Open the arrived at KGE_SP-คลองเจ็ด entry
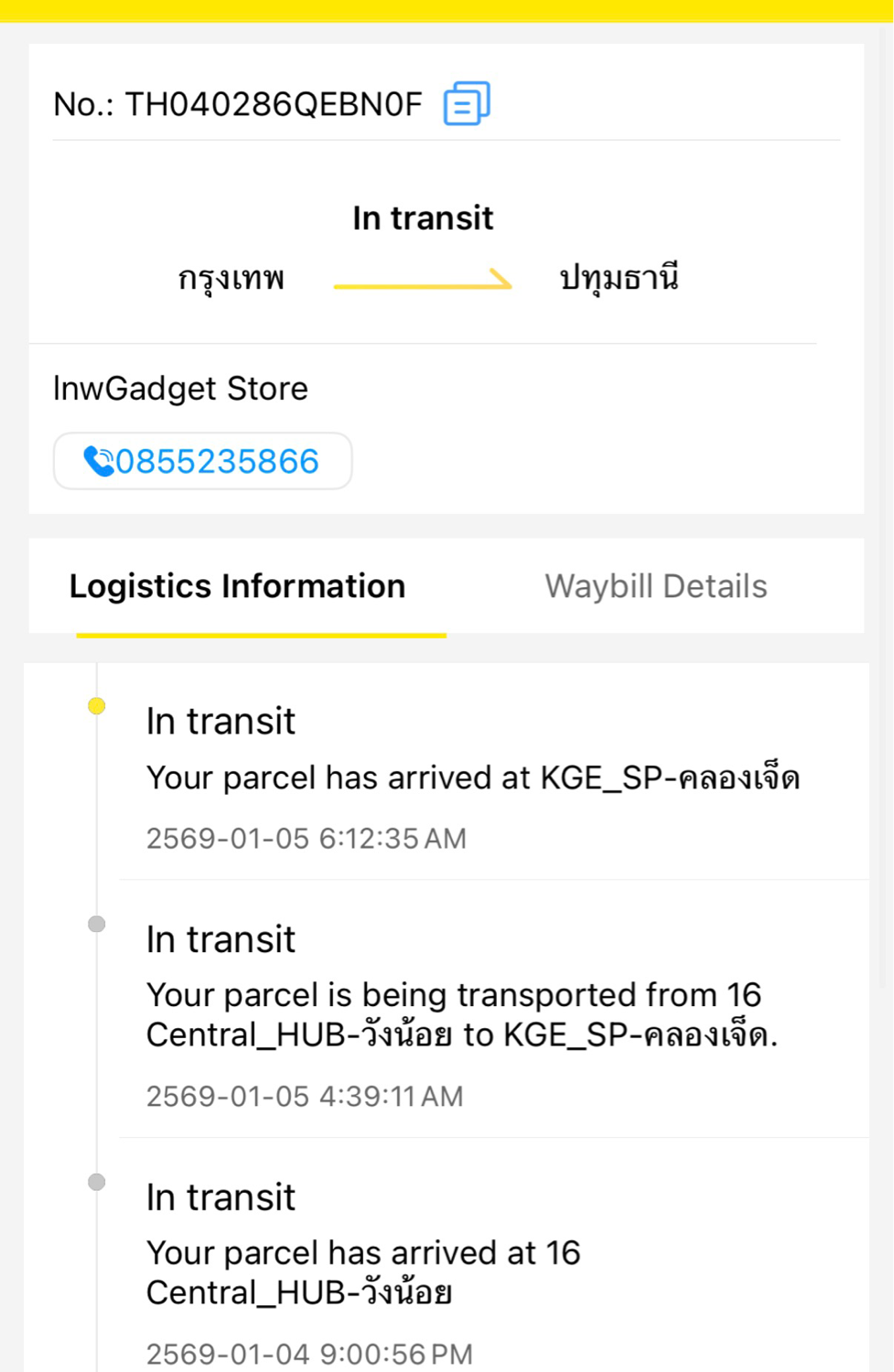The width and height of the screenshot is (894, 1372). point(472,777)
